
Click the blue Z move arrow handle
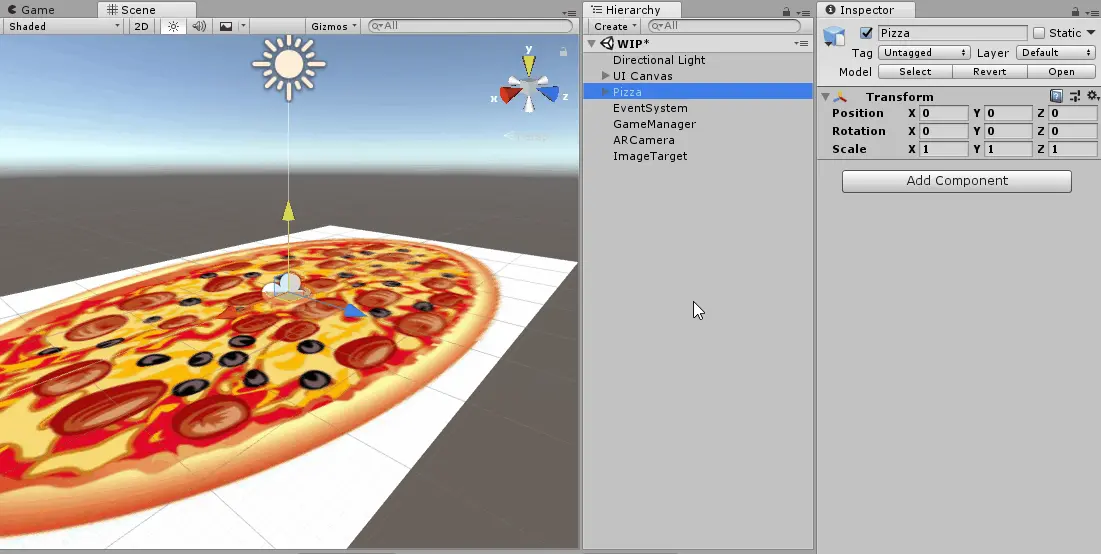[x=354, y=311]
